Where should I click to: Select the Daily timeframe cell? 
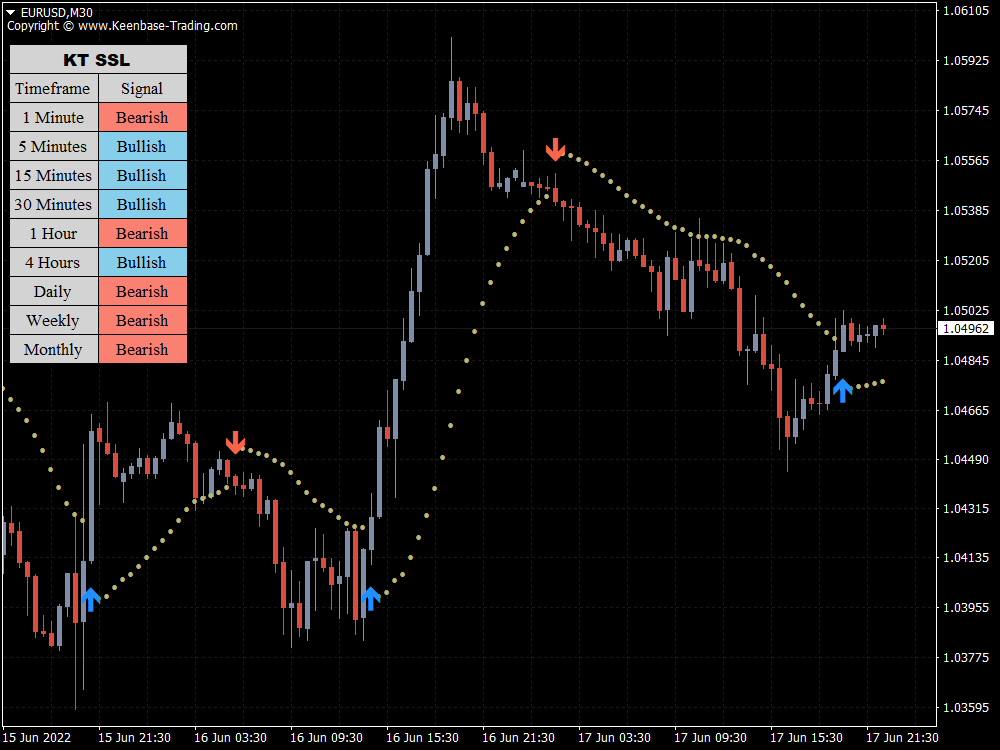click(x=54, y=291)
